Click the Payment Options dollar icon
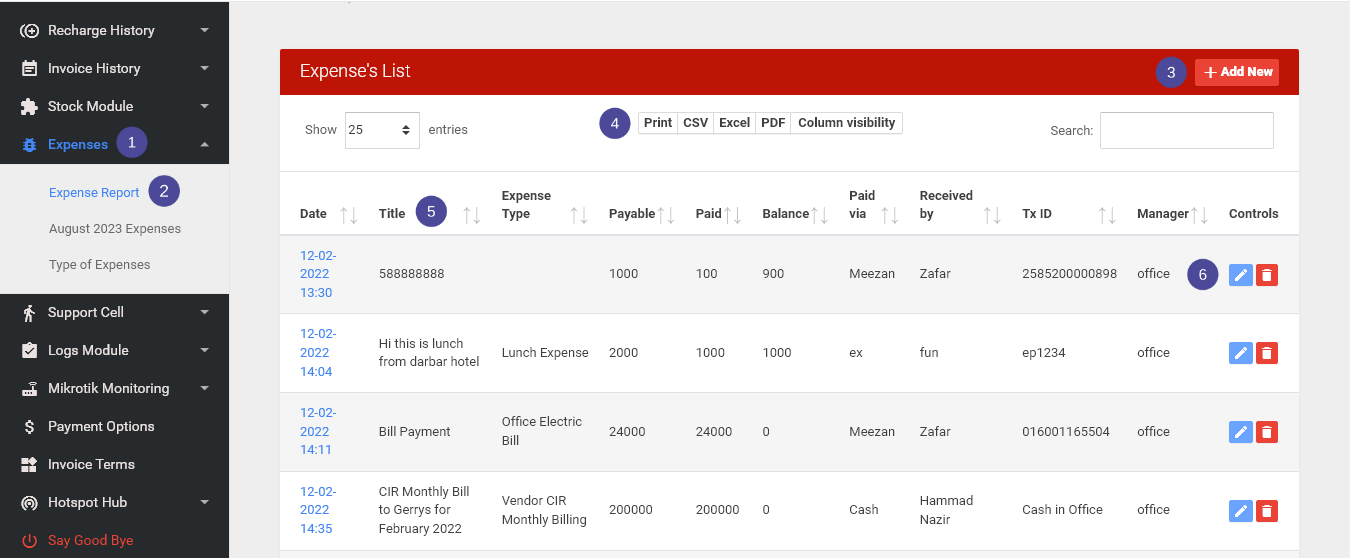Screen dimensions: 1350x558 pyautogui.click(x=29, y=427)
